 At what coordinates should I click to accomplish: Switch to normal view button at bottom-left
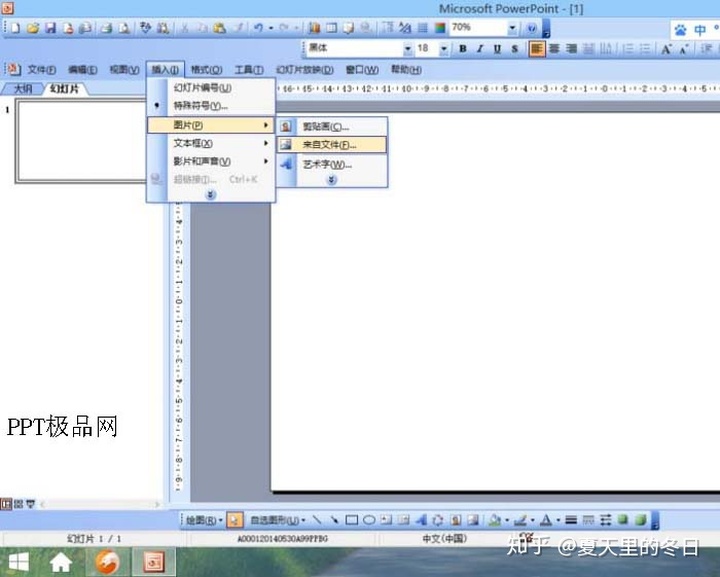click(6, 504)
